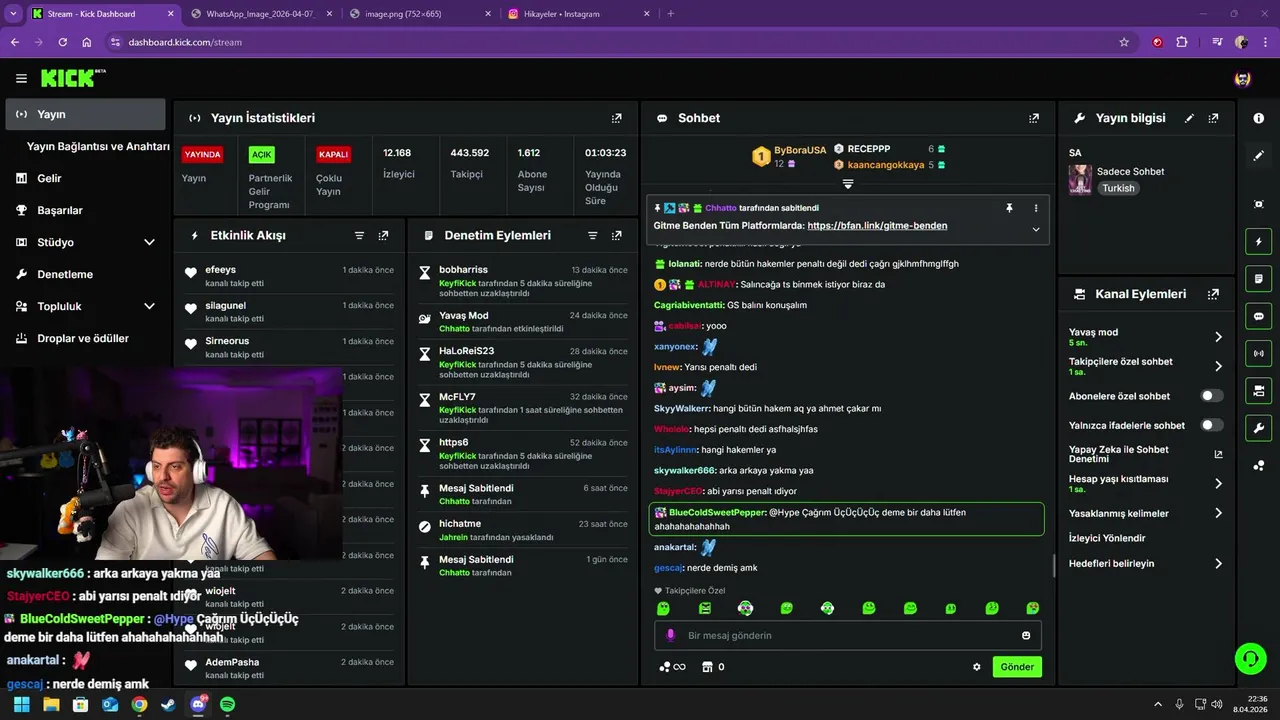Click the chat bubble icon in right rail
Viewport: 1280px width, 720px height.
coord(1258,316)
